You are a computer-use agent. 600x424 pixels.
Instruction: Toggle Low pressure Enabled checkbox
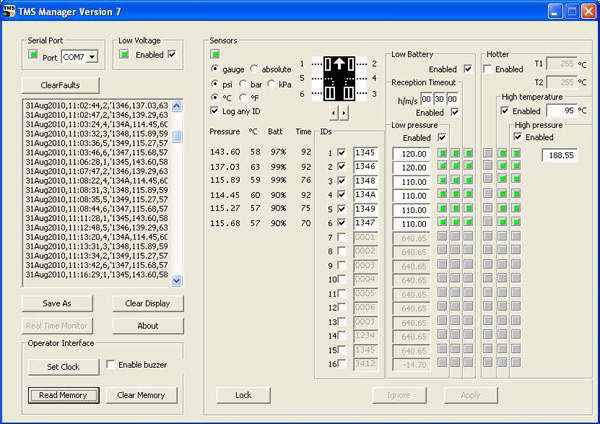(x=442, y=137)
